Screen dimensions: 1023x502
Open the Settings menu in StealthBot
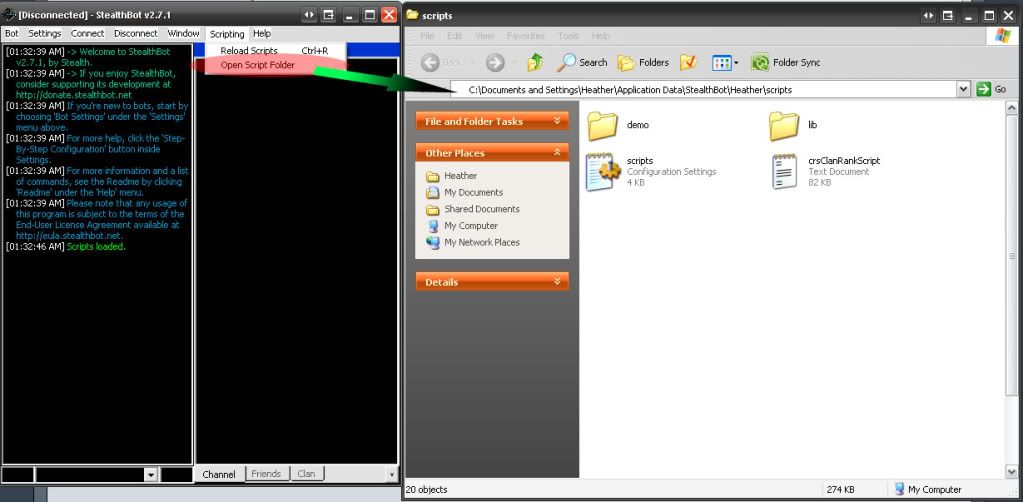44,33
